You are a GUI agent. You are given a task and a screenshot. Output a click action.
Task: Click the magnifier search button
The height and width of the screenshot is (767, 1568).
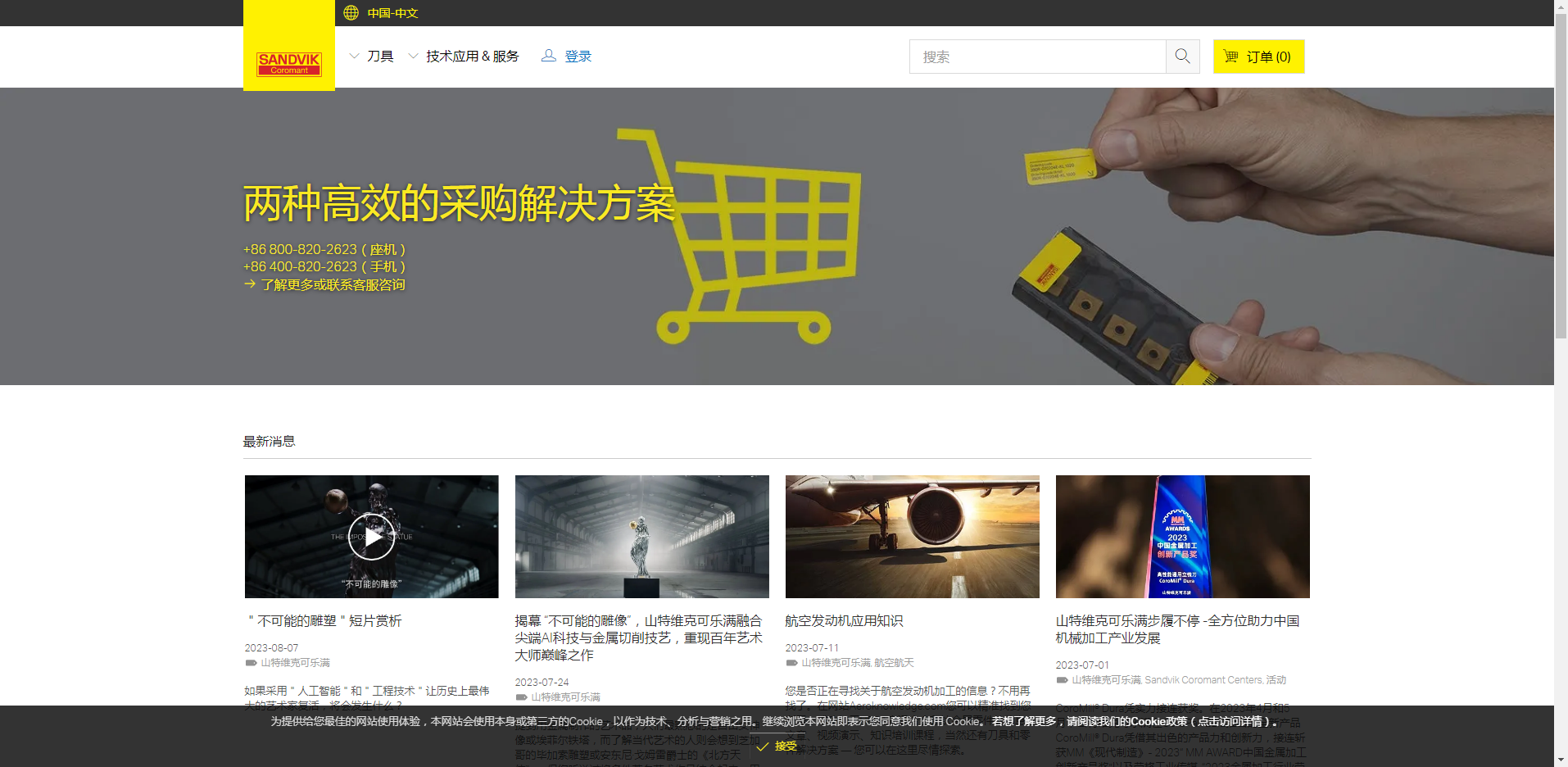(x=1182, y=57)
